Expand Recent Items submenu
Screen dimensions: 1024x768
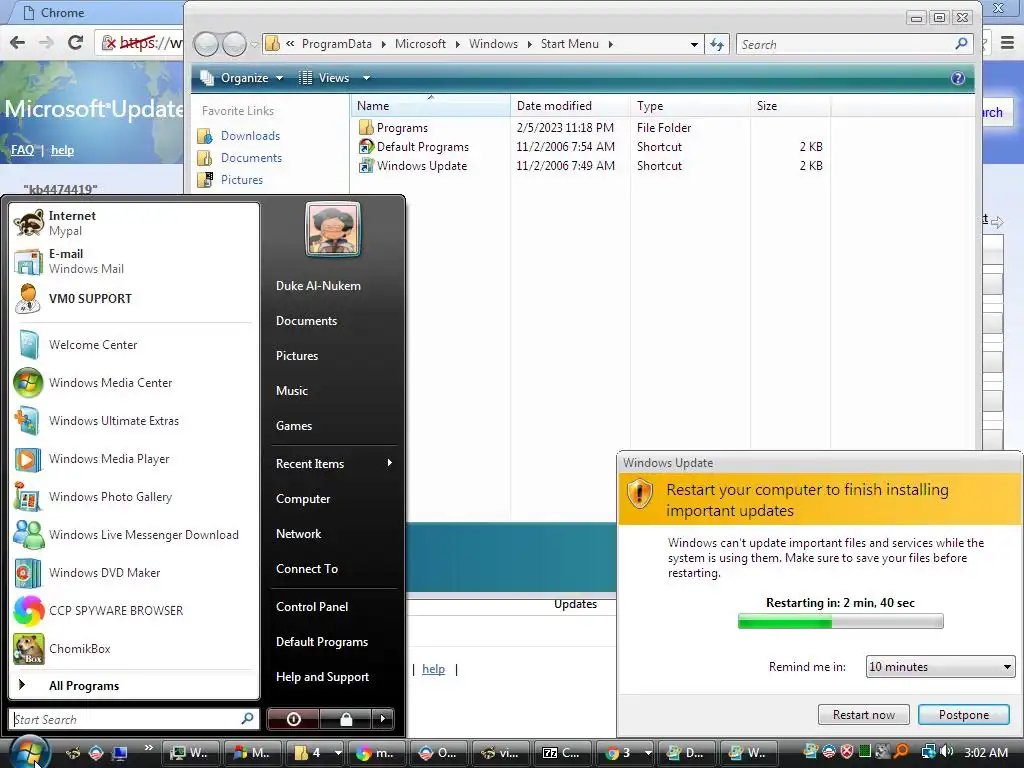point(333,464)
